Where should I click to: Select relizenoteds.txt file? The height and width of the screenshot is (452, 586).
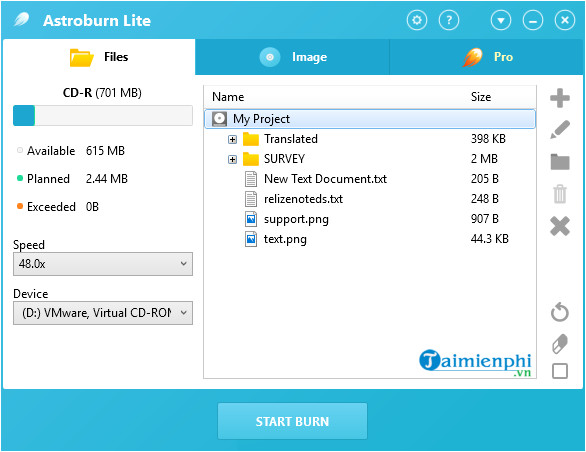click(x=370, y=199)
